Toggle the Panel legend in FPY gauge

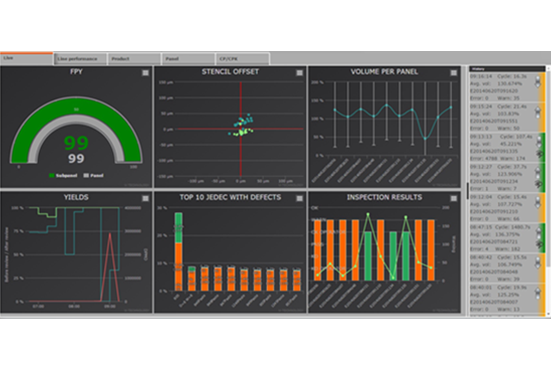tap(93, 175)
